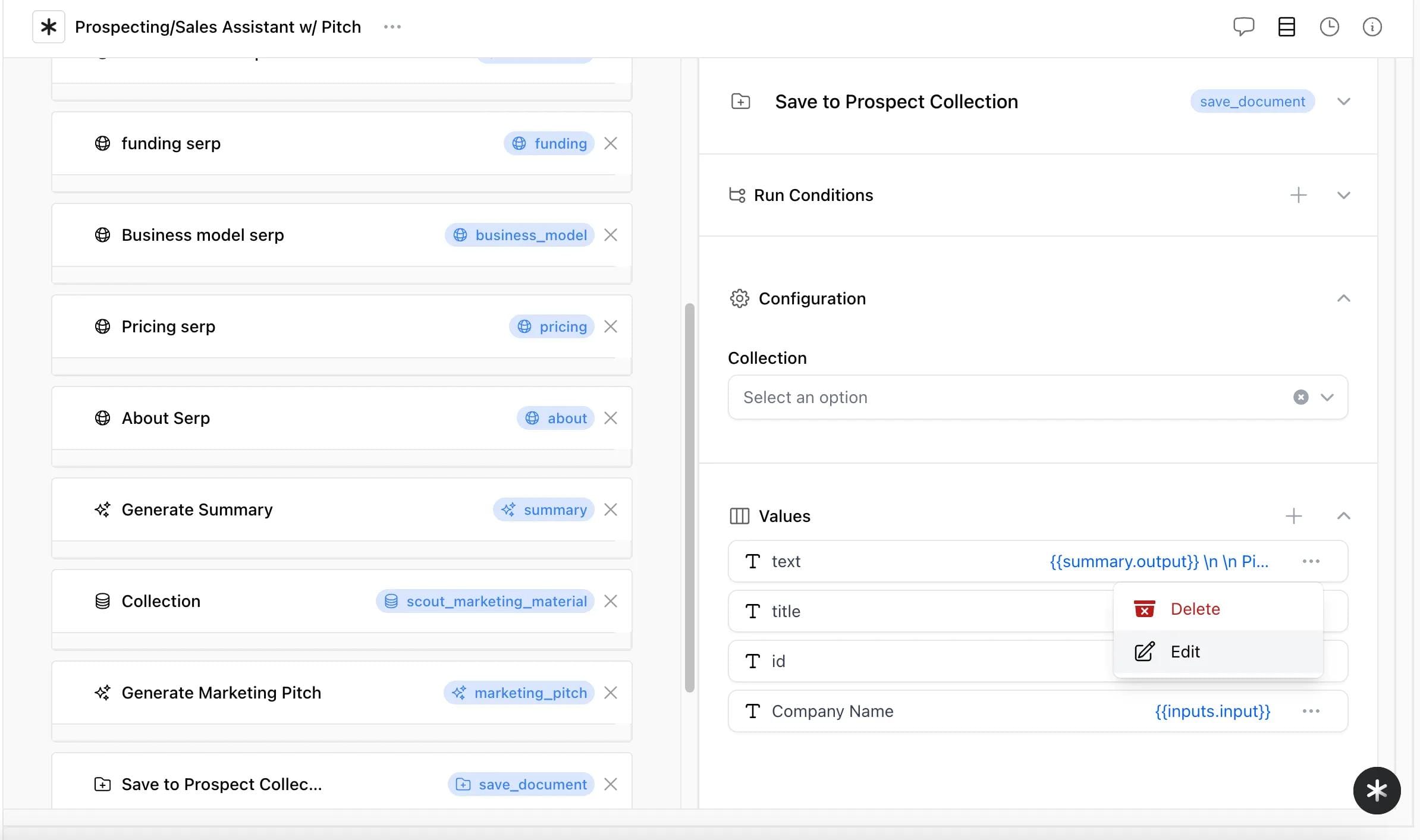The height and width of the screenshot is (840, 1420).
Task: Choose Edit from the context menu
Action: (x=1218, y=652)
